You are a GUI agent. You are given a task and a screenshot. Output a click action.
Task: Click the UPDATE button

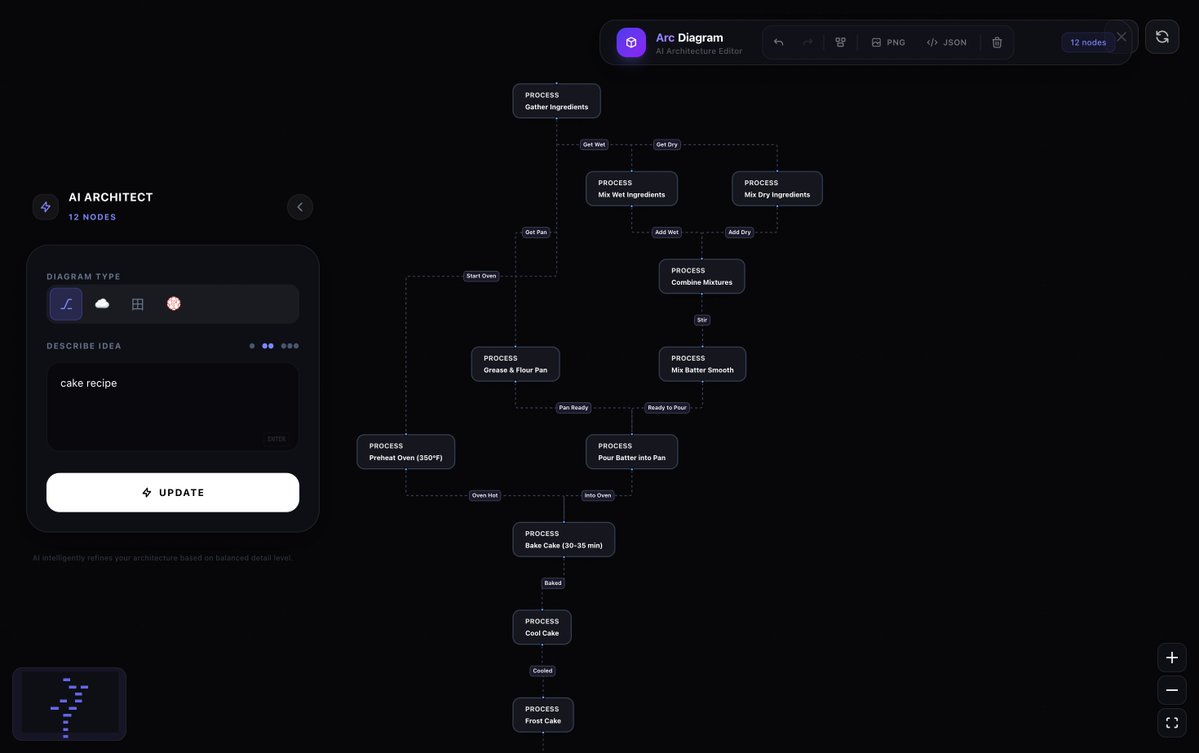[173, 492]
